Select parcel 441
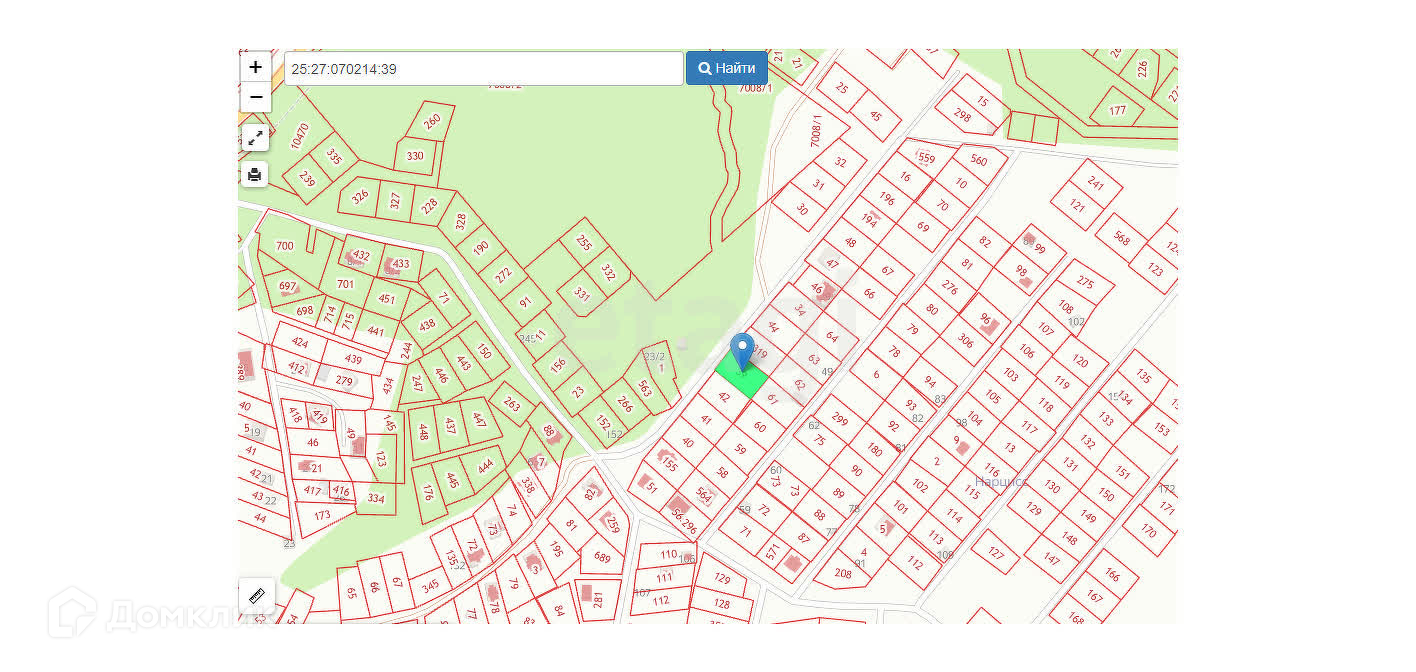The width and height of the screenshot is (1416, 672). [x=376, y=331]
